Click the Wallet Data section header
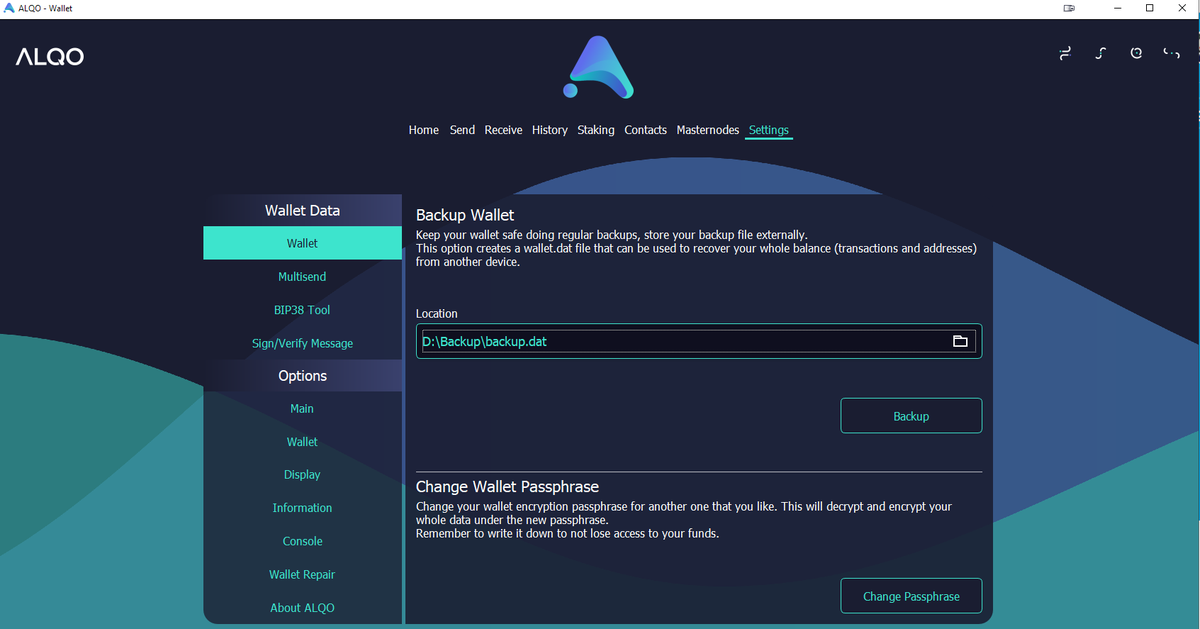The height and width of the screenshot is (629, 1200). [302, 210]
